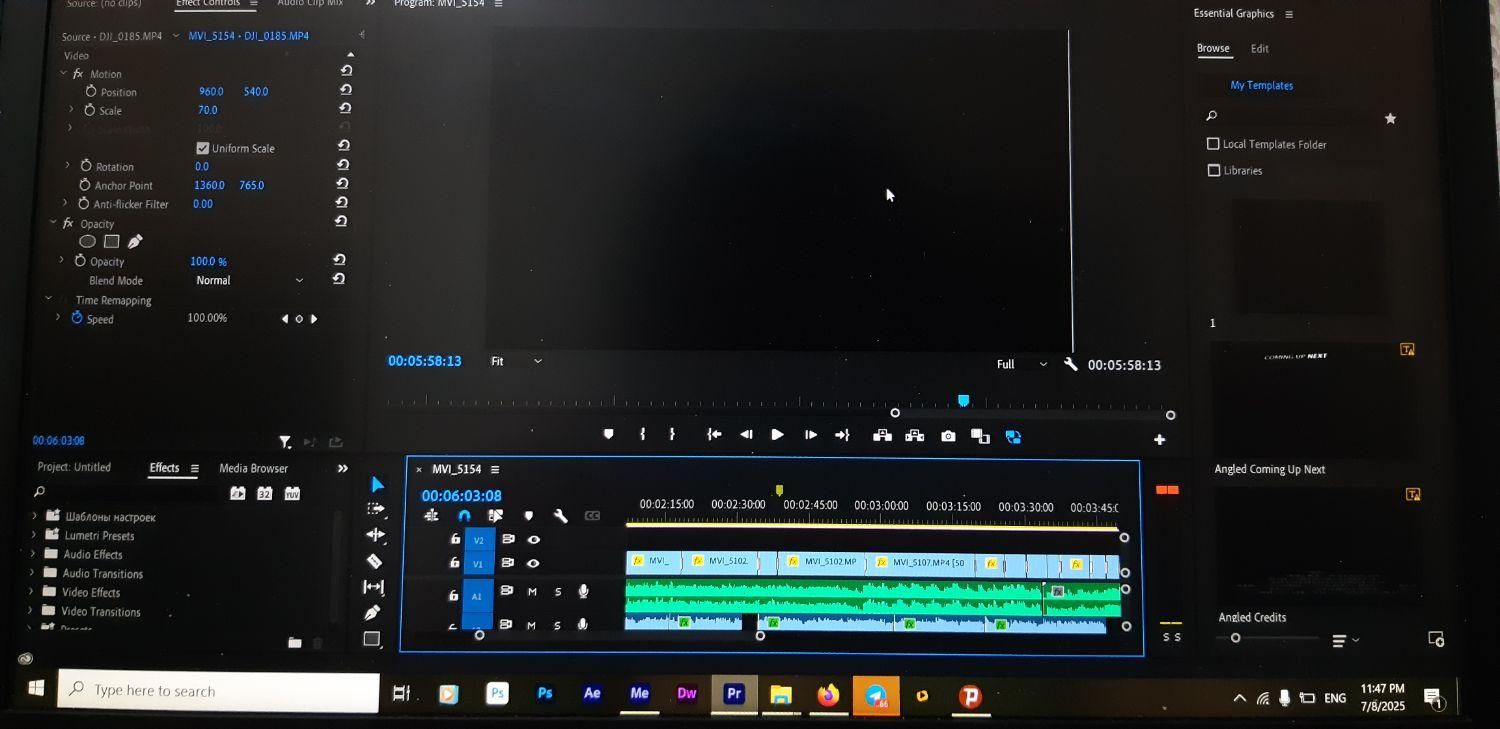Viewport: 1500px width, 729px height.
Task: Switch to the Edit tab
Action: [1260, 48]
